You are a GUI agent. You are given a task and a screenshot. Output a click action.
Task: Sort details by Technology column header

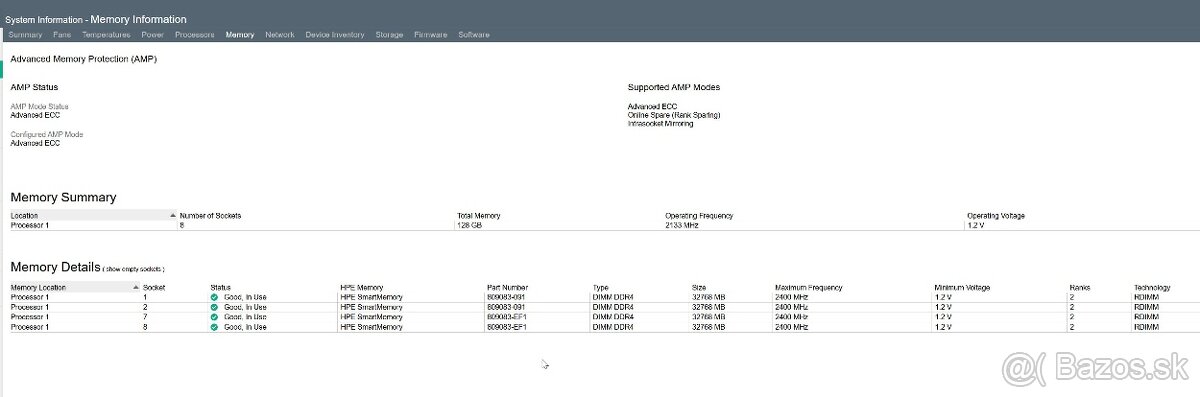point(1152,287)
